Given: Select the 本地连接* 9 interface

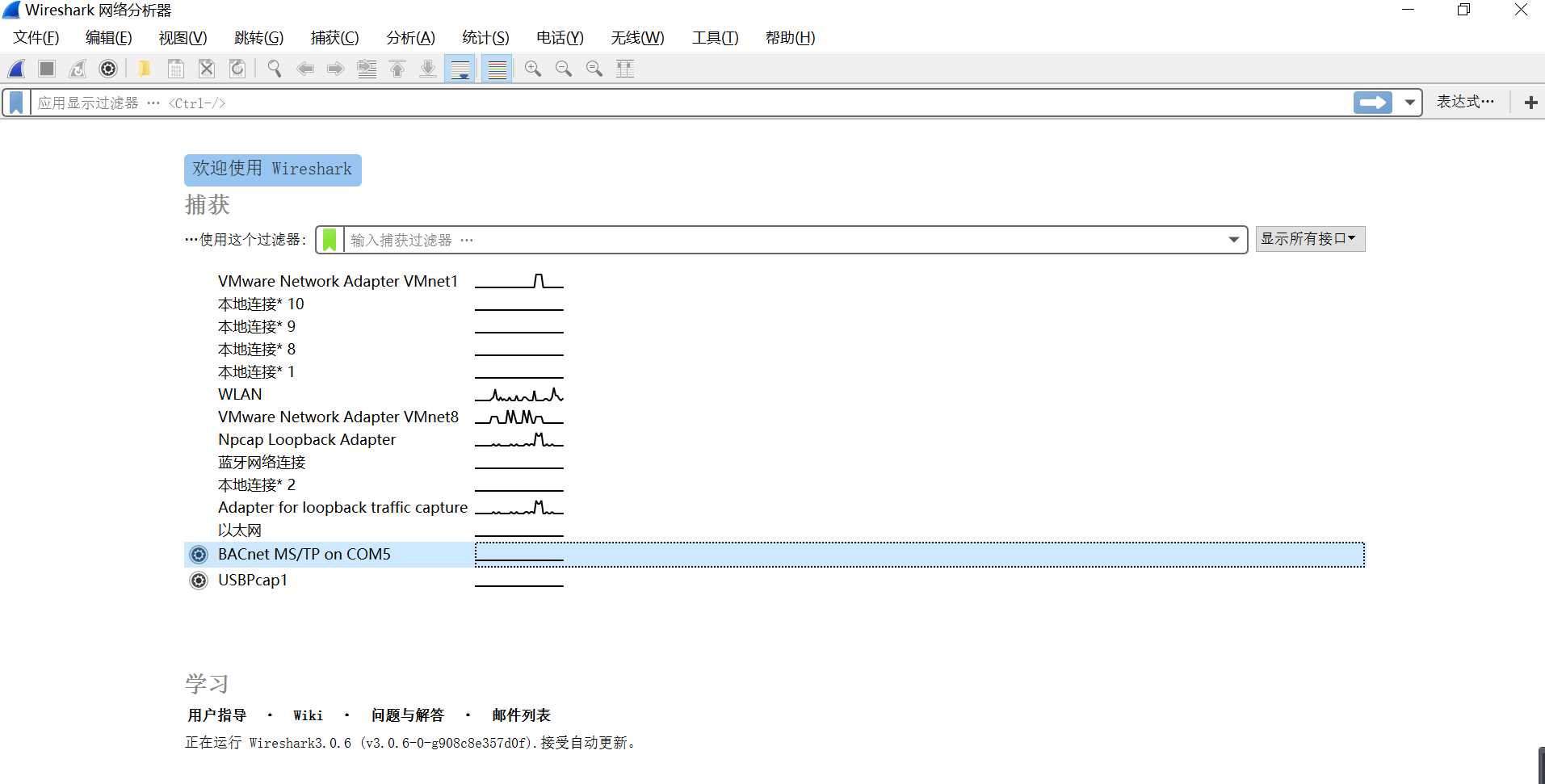Looking at the screenshot, I should (257, 326).
